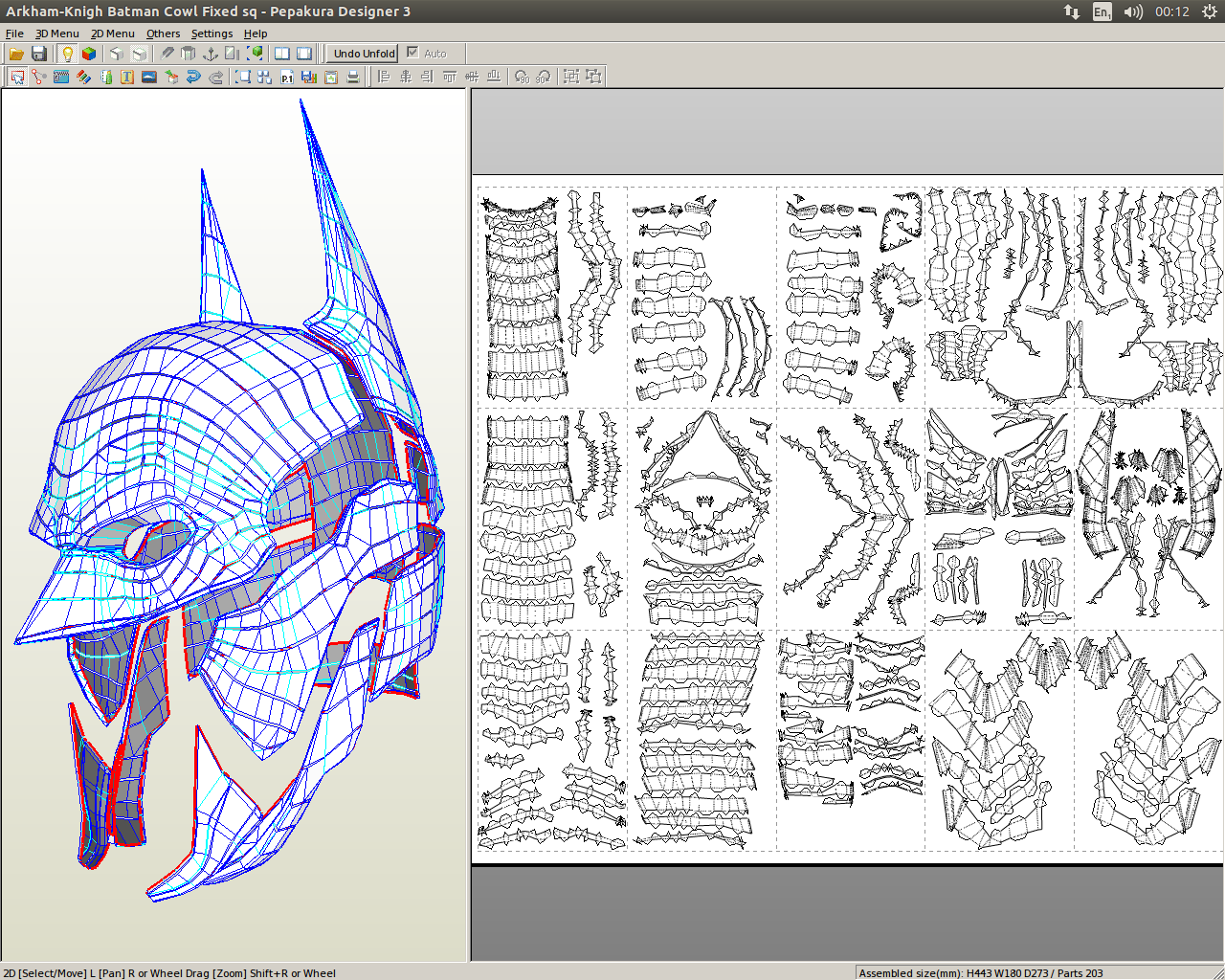Click the Save floppy disk icon
The height and width of the screenshot is (980, 1225).
39,54
